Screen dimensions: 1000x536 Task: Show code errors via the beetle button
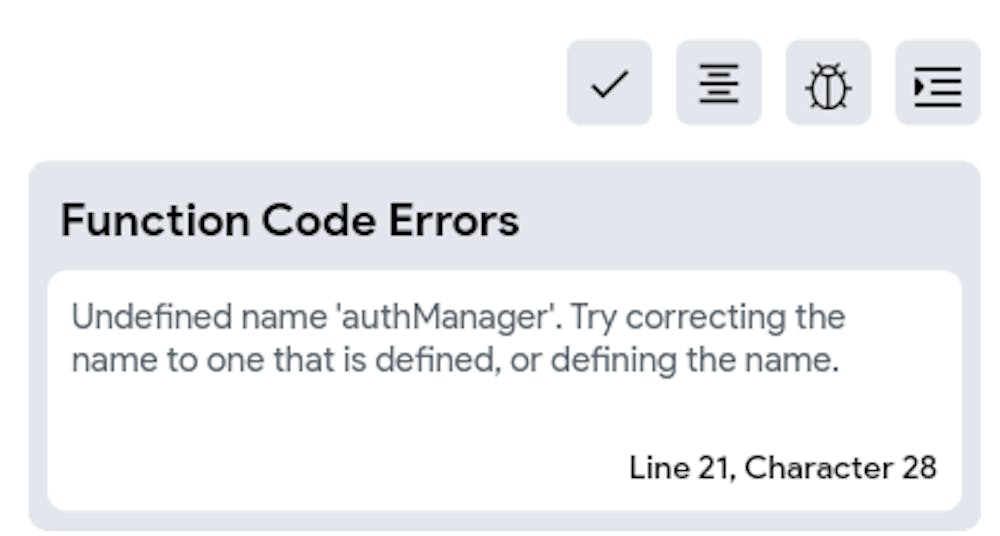pyautogui.click(x=828, y=84)
